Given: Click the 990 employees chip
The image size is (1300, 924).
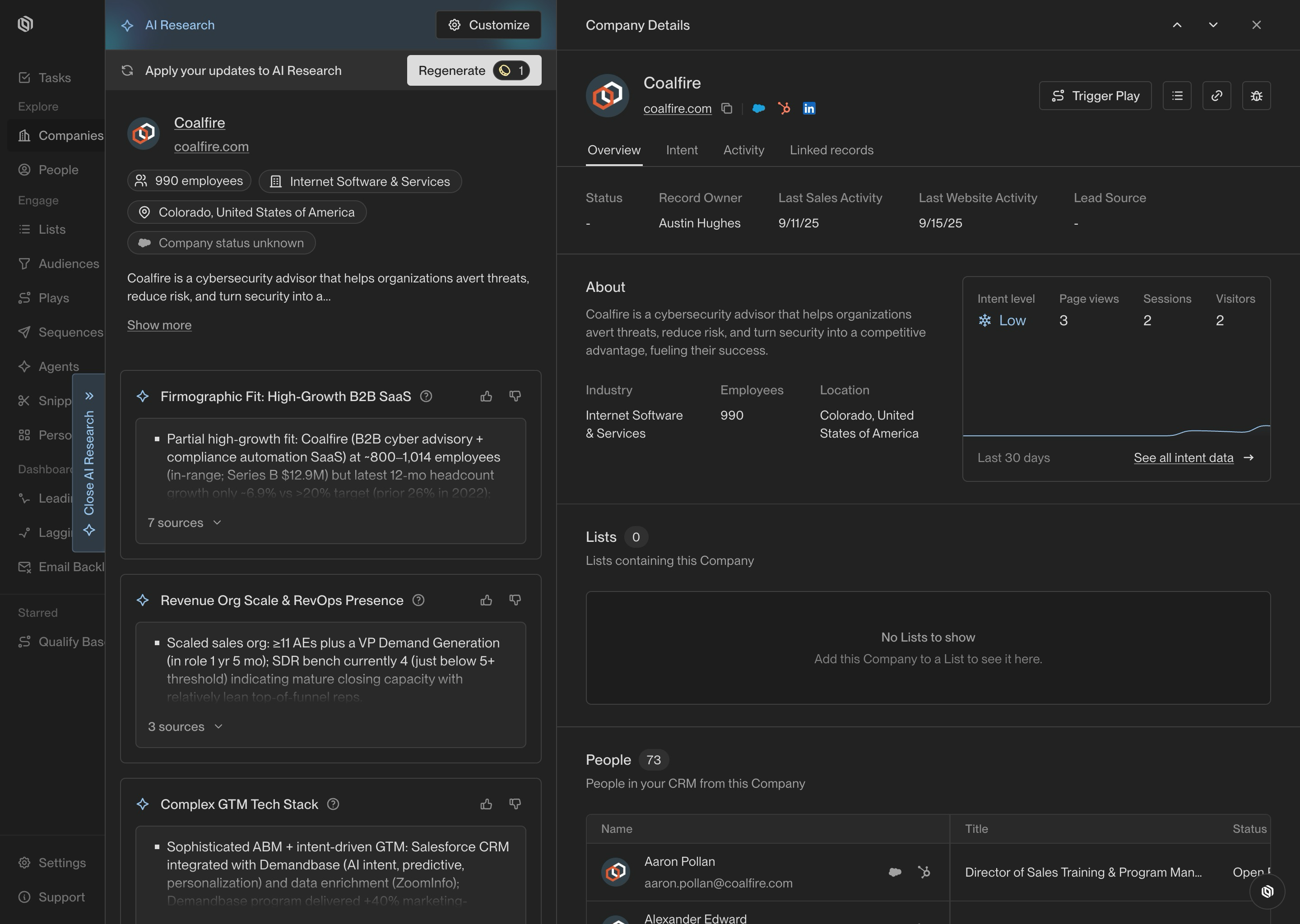Looking at the screenshot, I should click(189, 181).
